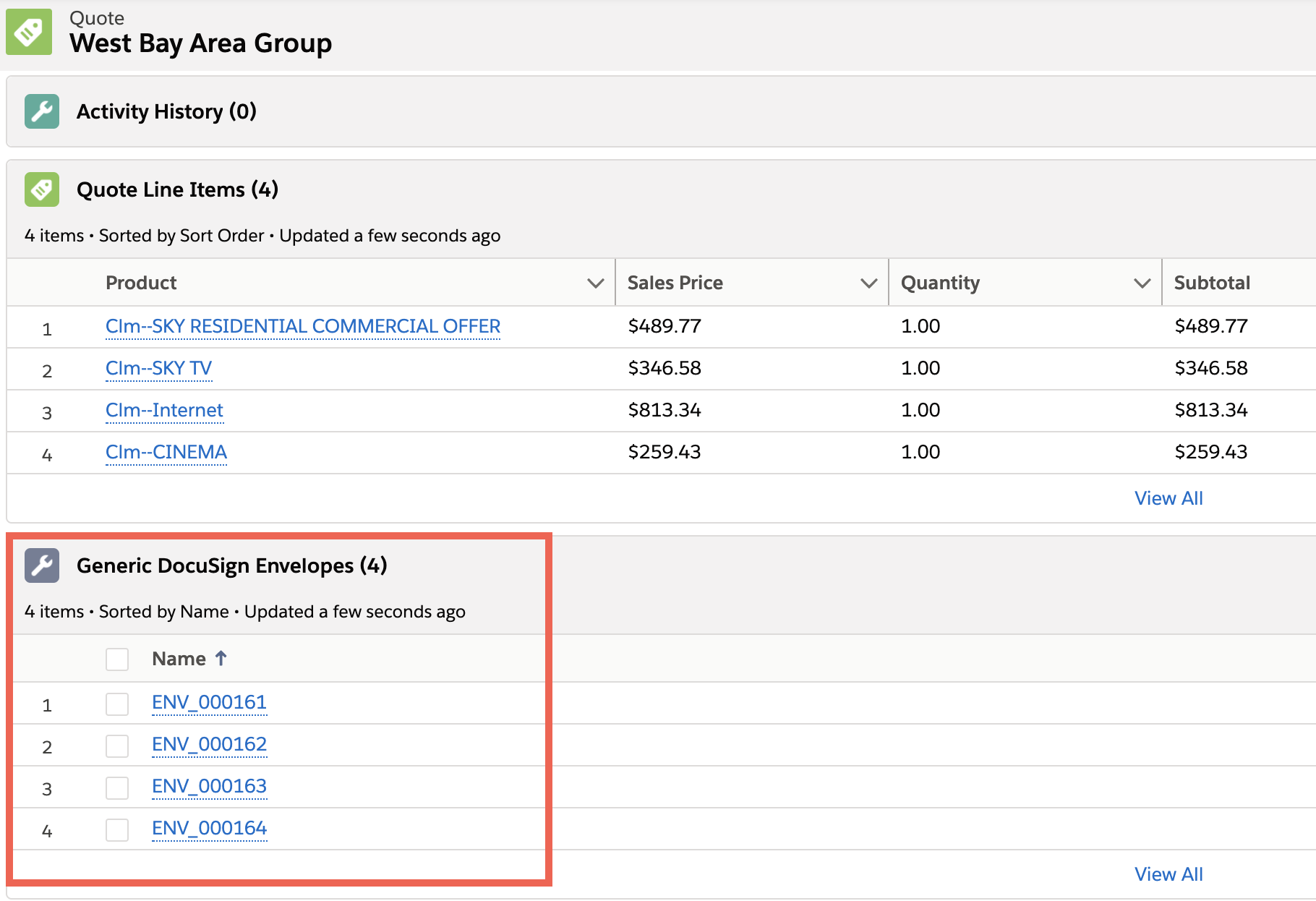Click the $259.43 Subtotal cell
1316x901 pixels.
[1211, 452]
